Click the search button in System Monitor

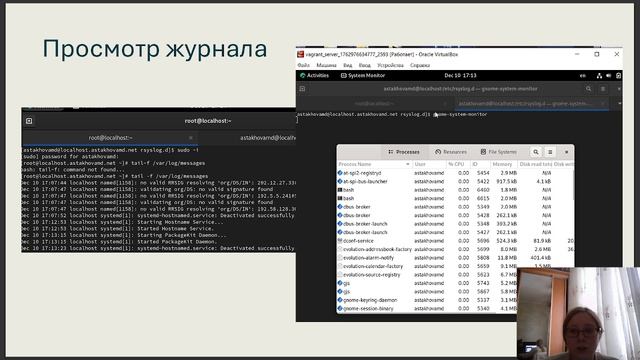[536, 152]
